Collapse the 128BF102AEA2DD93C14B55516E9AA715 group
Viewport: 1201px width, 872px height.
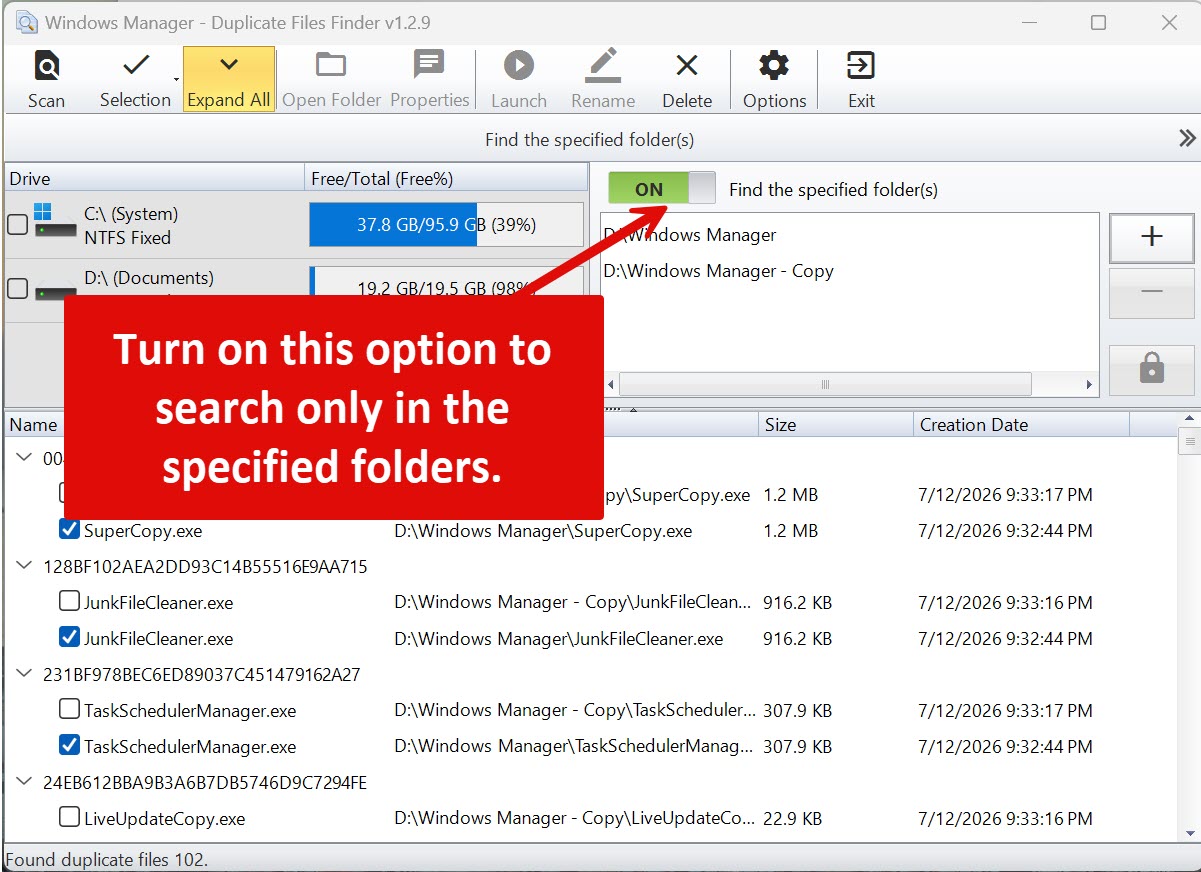[x=25, y=566]
